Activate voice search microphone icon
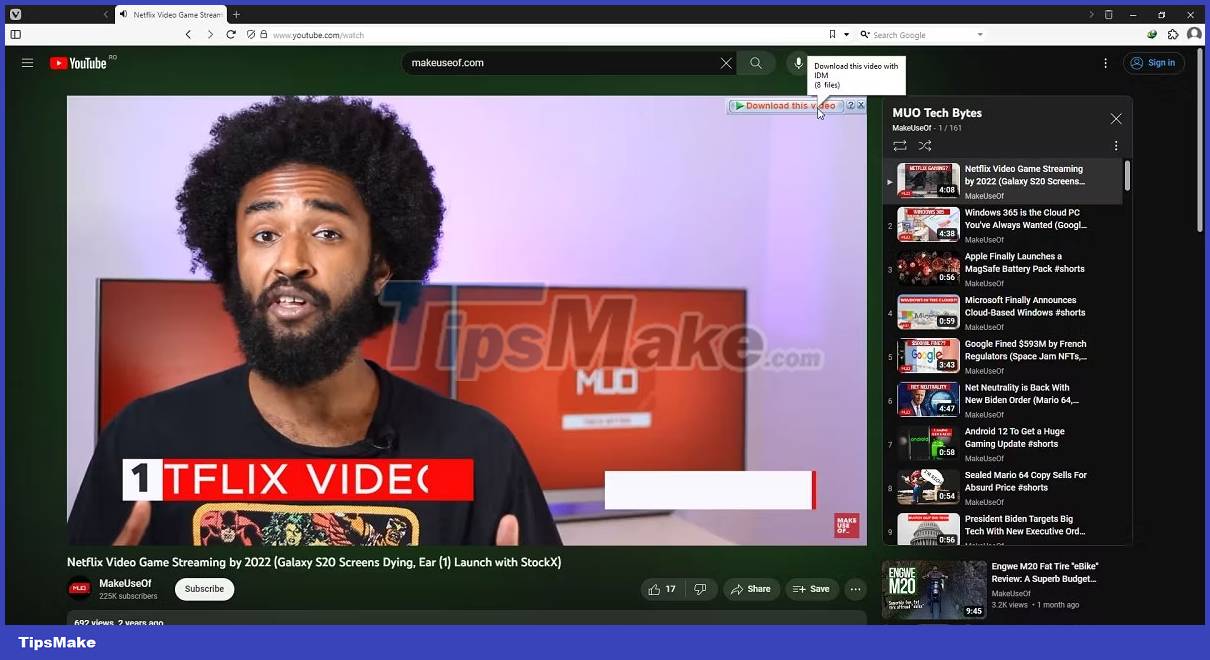The height and width of the screenshot is (660, 1210). [x=798, y=63]
